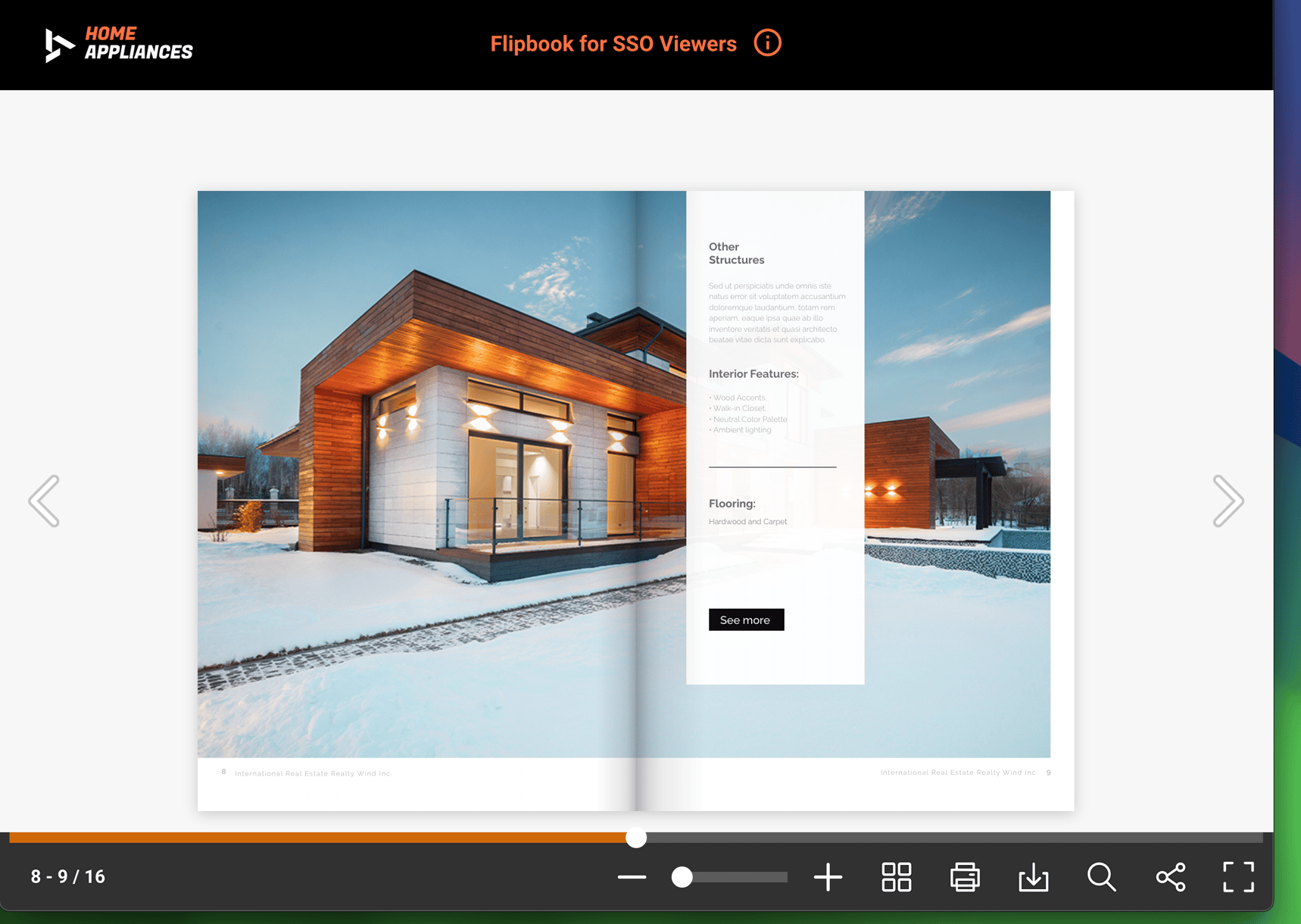Click the page progress bar handle
Viewport: 1301px width, 924px height.
(636, 837)
